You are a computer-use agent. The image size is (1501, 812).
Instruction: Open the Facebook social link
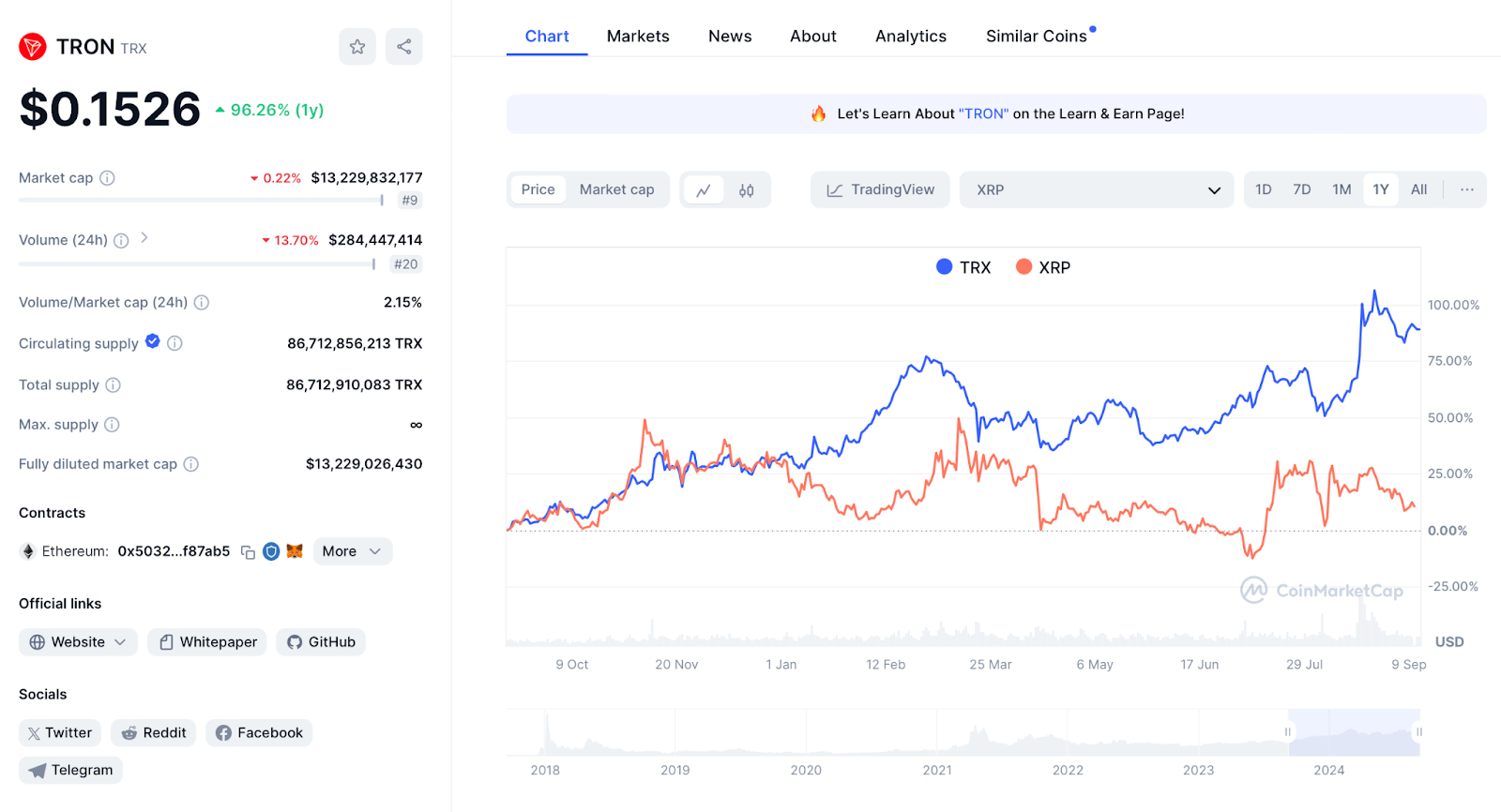click(259, 733)
